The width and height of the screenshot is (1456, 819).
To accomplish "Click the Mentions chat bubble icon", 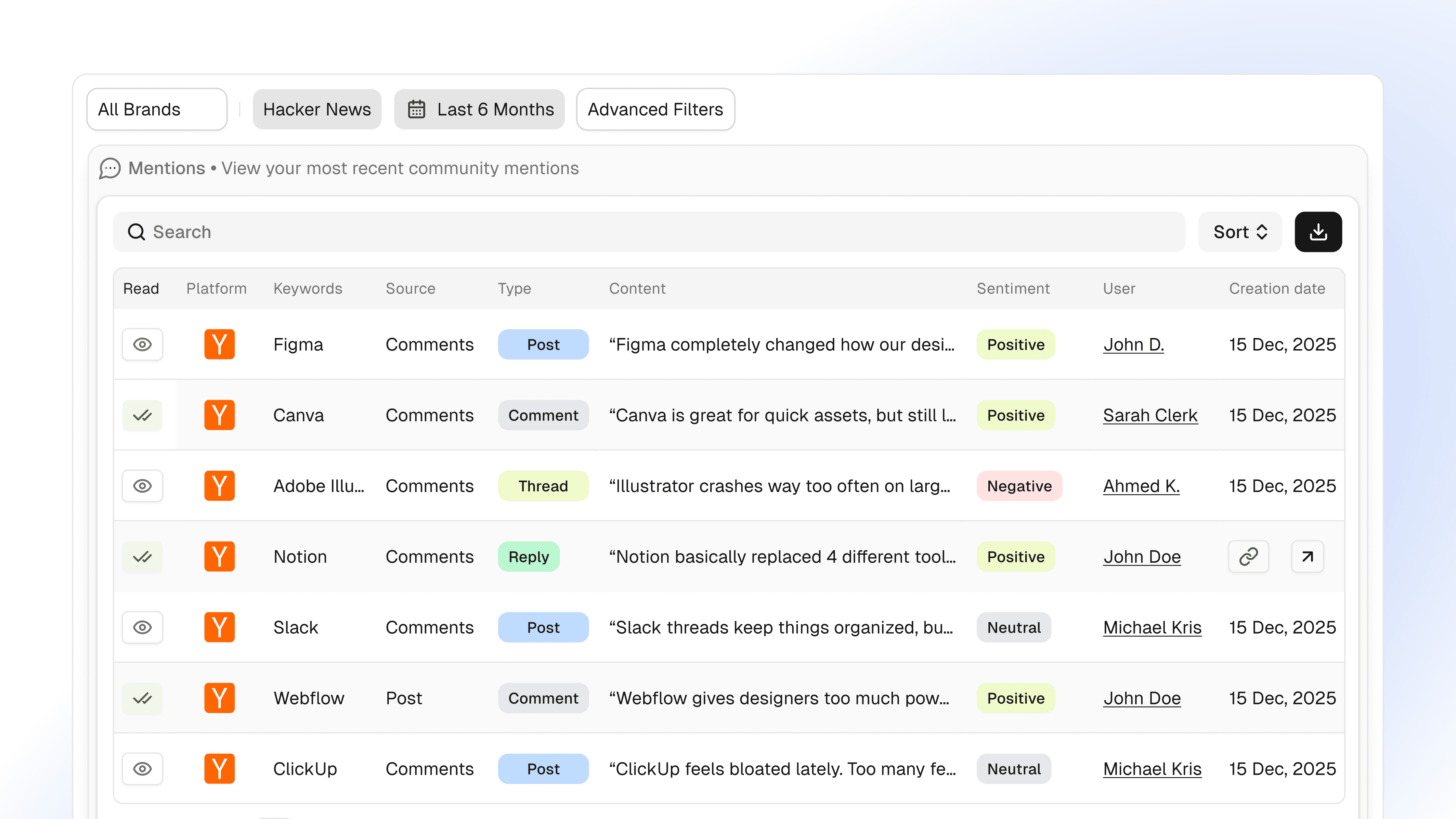I will pyautogui.click(x=110, y=168).
